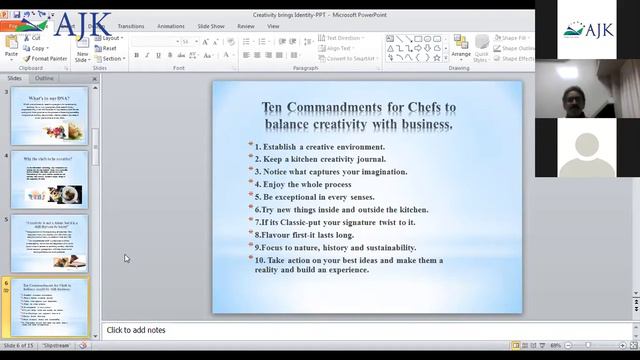
Task: Select slide 5 thumbnail
Action: [x=49, y=243]
